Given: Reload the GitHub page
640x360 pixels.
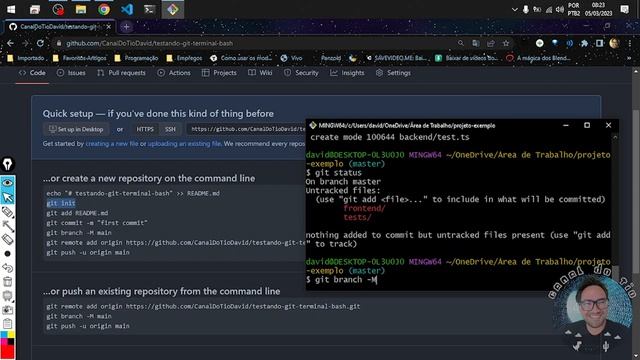Looking at the screenshot, I should pyautogui.click(x=40, y=43).
